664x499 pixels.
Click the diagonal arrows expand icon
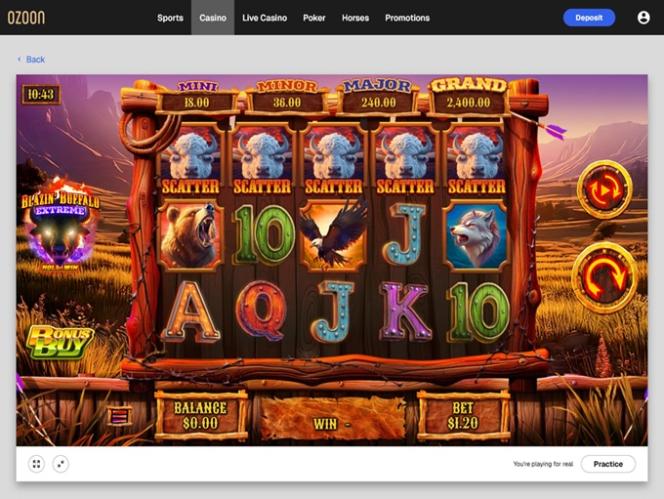61,464
